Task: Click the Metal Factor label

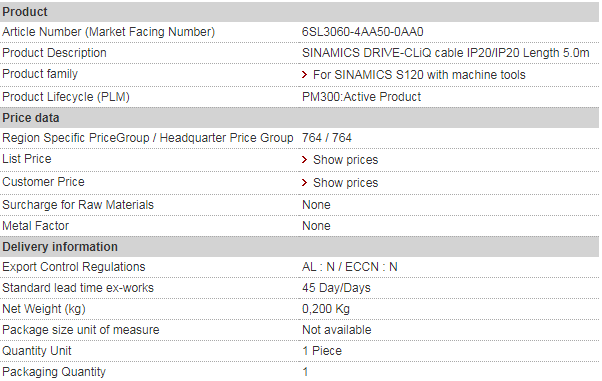Action: [x=36, y=226]
